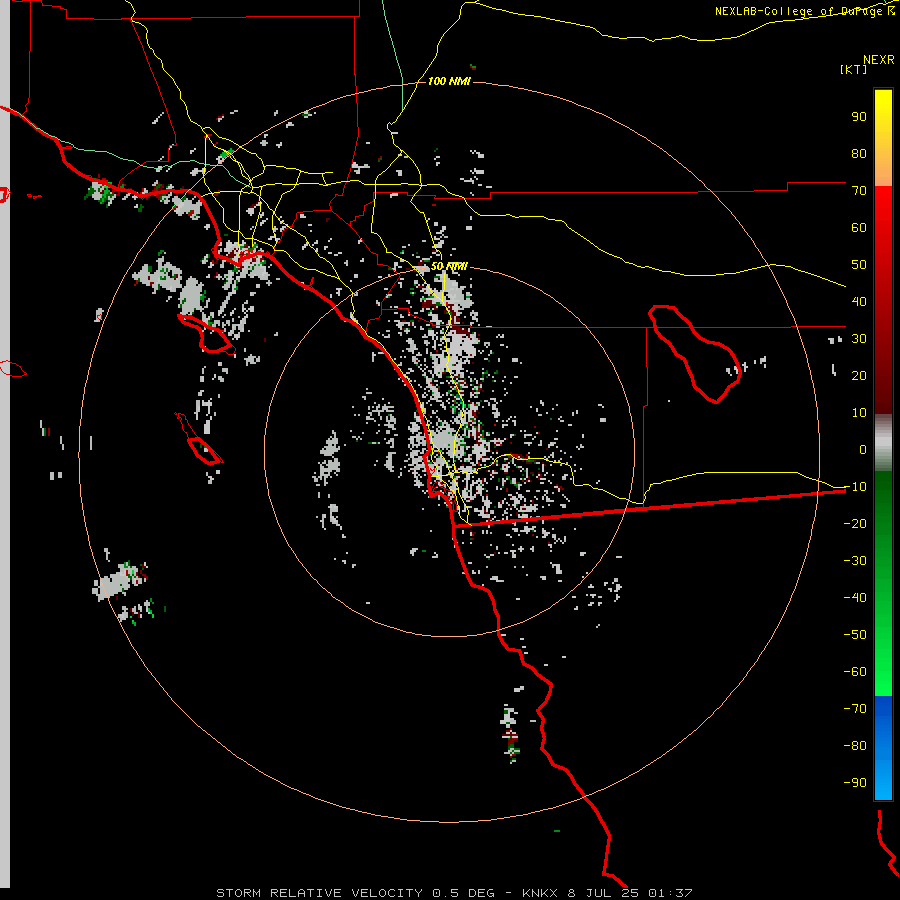Click the 0 value on the velocity scale
The height and width of the screenshot is (900, 900).
[863, 450]
